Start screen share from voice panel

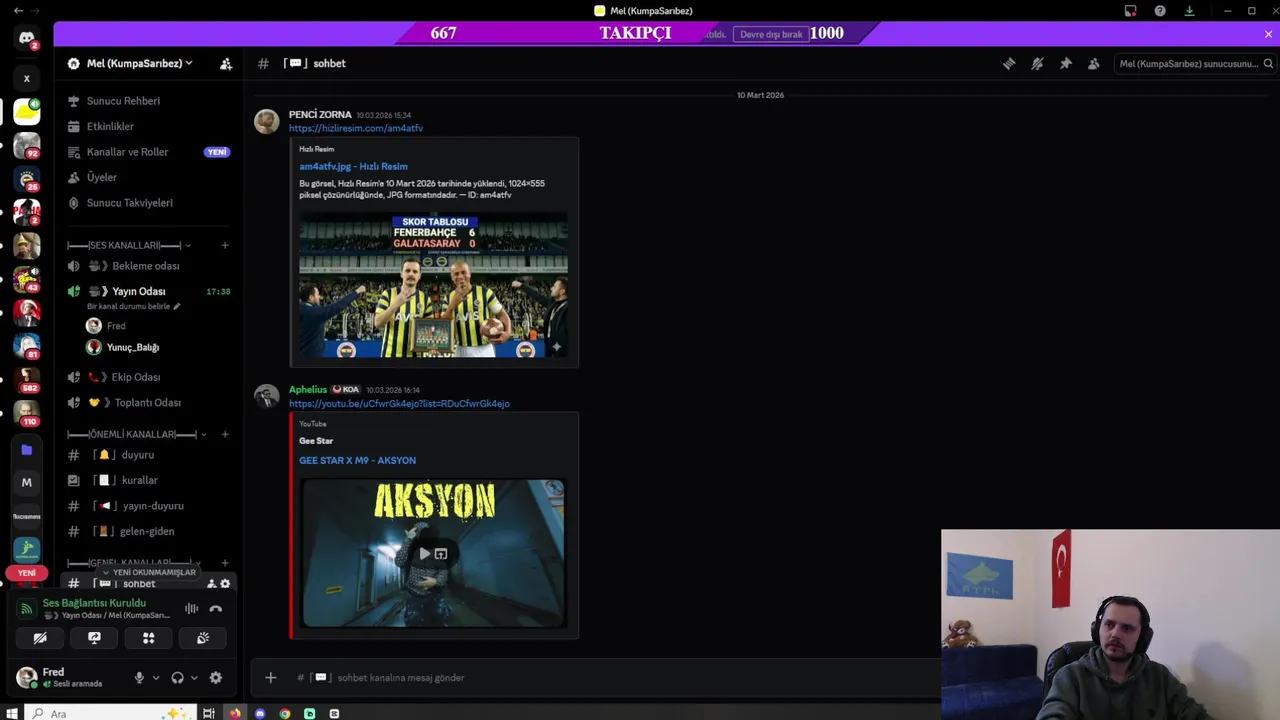(x=94, y=638)
